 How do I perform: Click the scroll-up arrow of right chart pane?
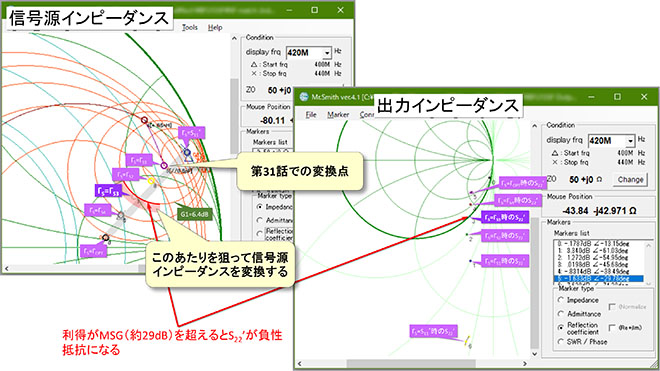(535, 125)
